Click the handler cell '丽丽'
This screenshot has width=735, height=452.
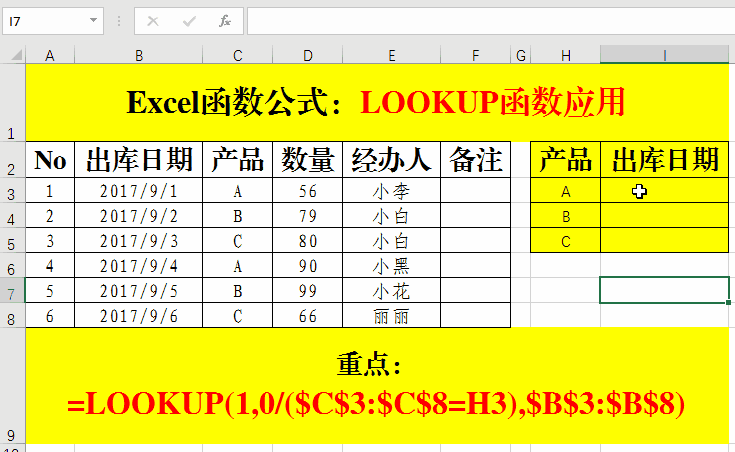point(391,315)
